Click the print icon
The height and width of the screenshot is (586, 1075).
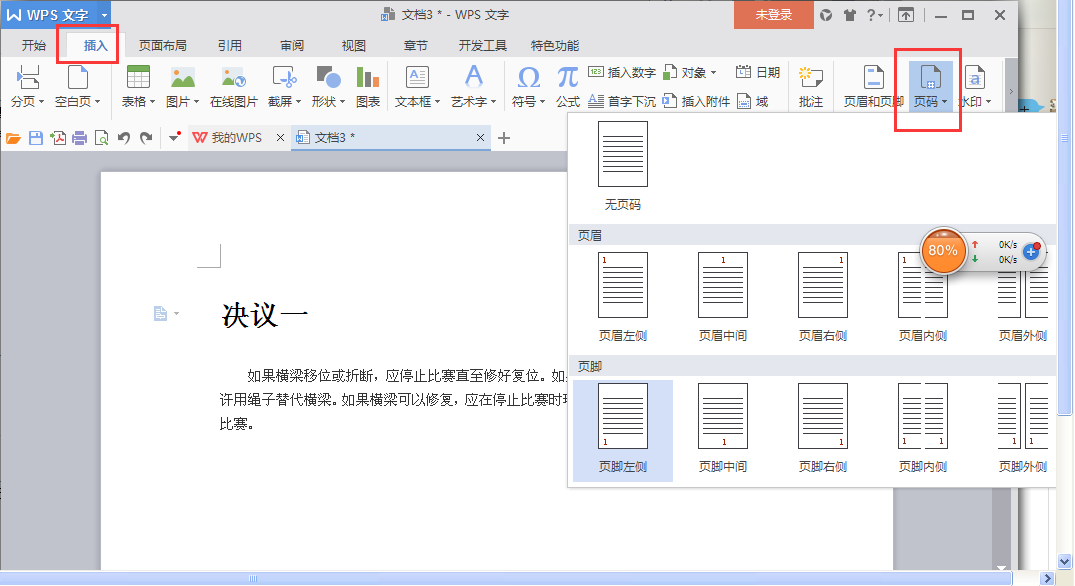pos(80,138)
